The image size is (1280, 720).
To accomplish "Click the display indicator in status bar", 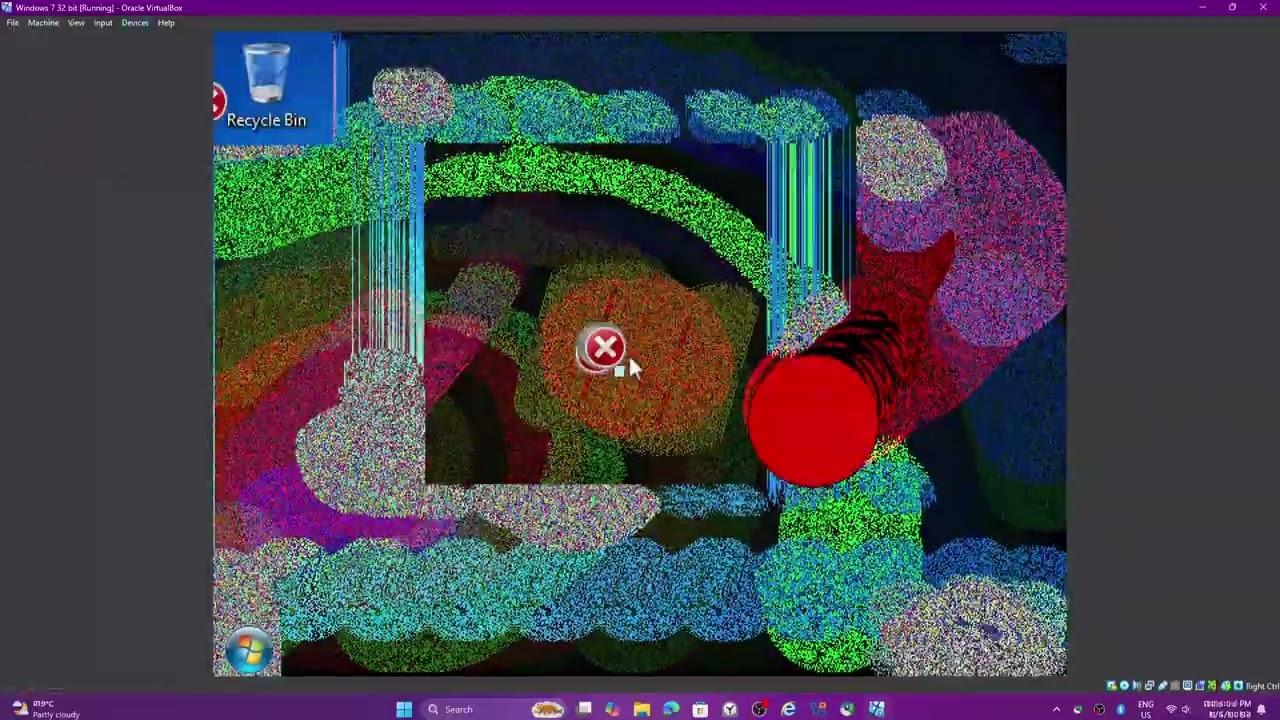I will click(x=1187, y=686).
